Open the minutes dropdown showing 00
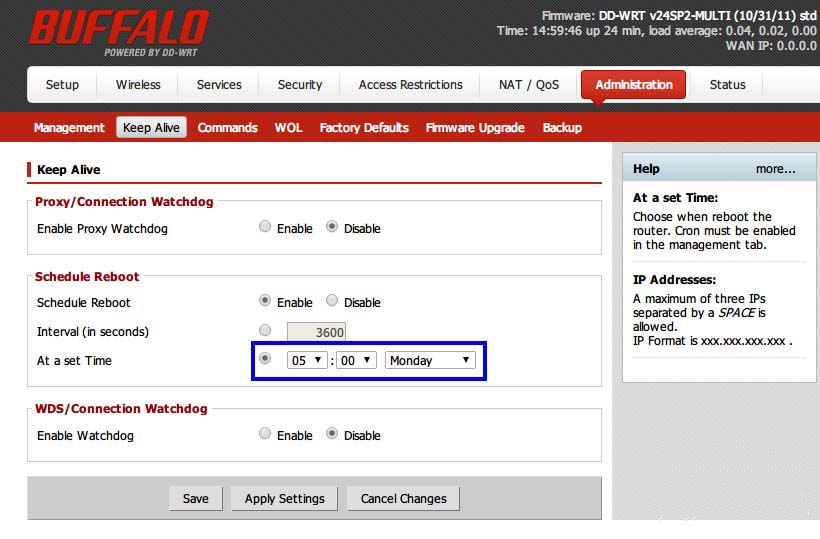The image size is (820, 539). coord(356,360)
